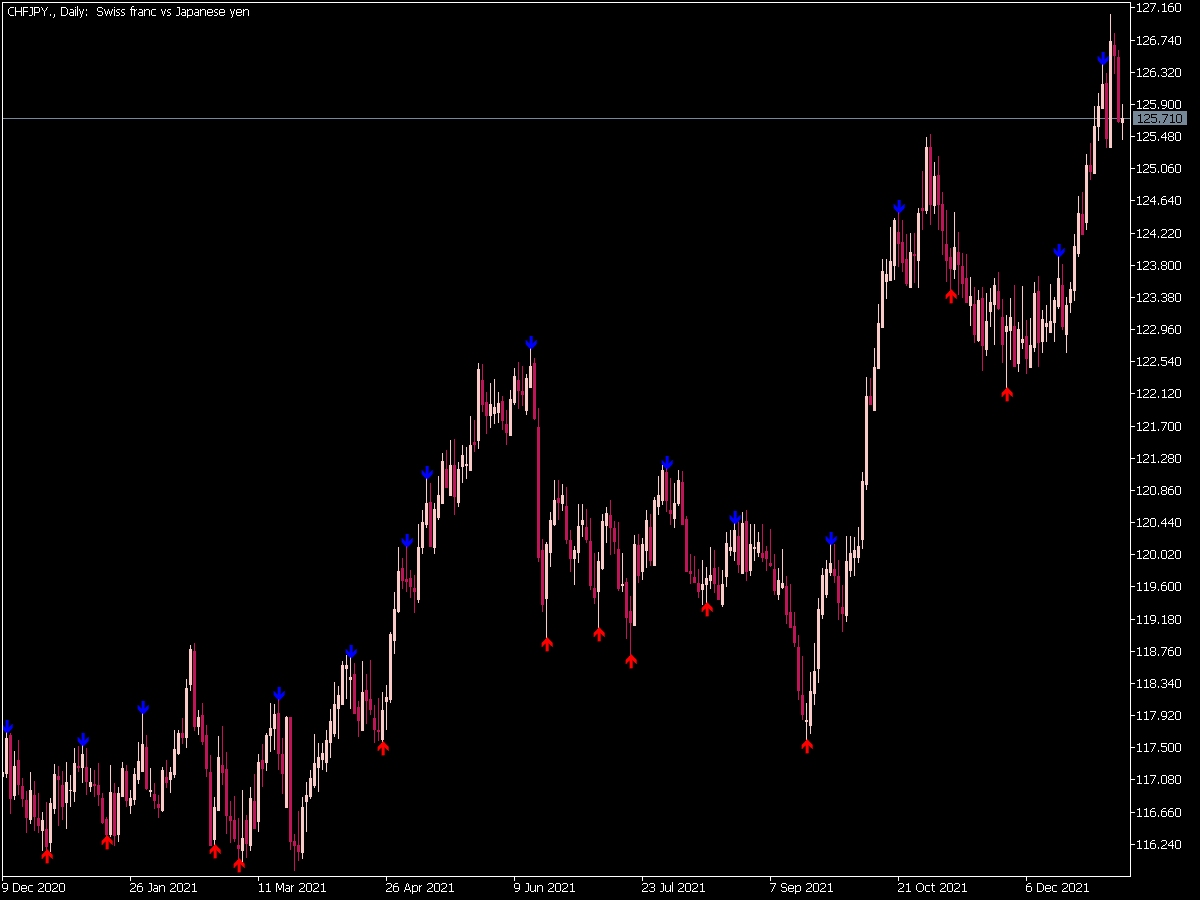Image resolution: width=1200 pixels, height=900 pixels.
Task: Click the 116.240 price axis label
Action: click(x=1160, y=844)
